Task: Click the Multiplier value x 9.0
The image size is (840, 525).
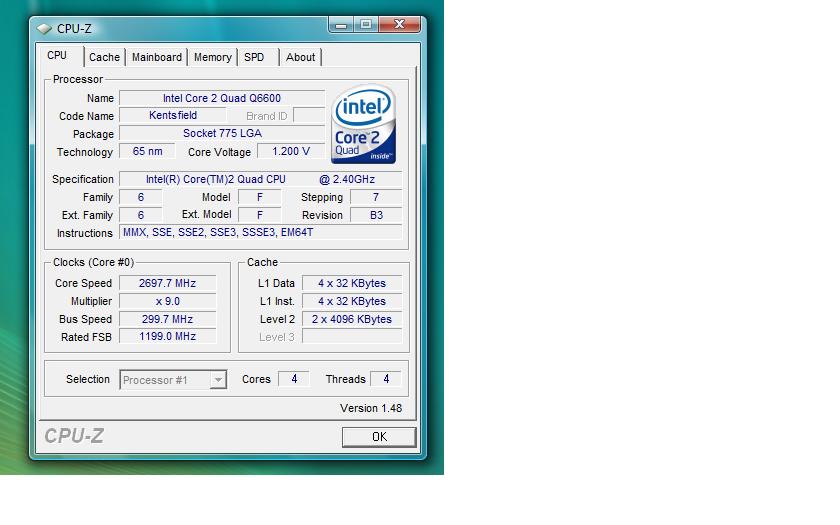Action: 167,301
